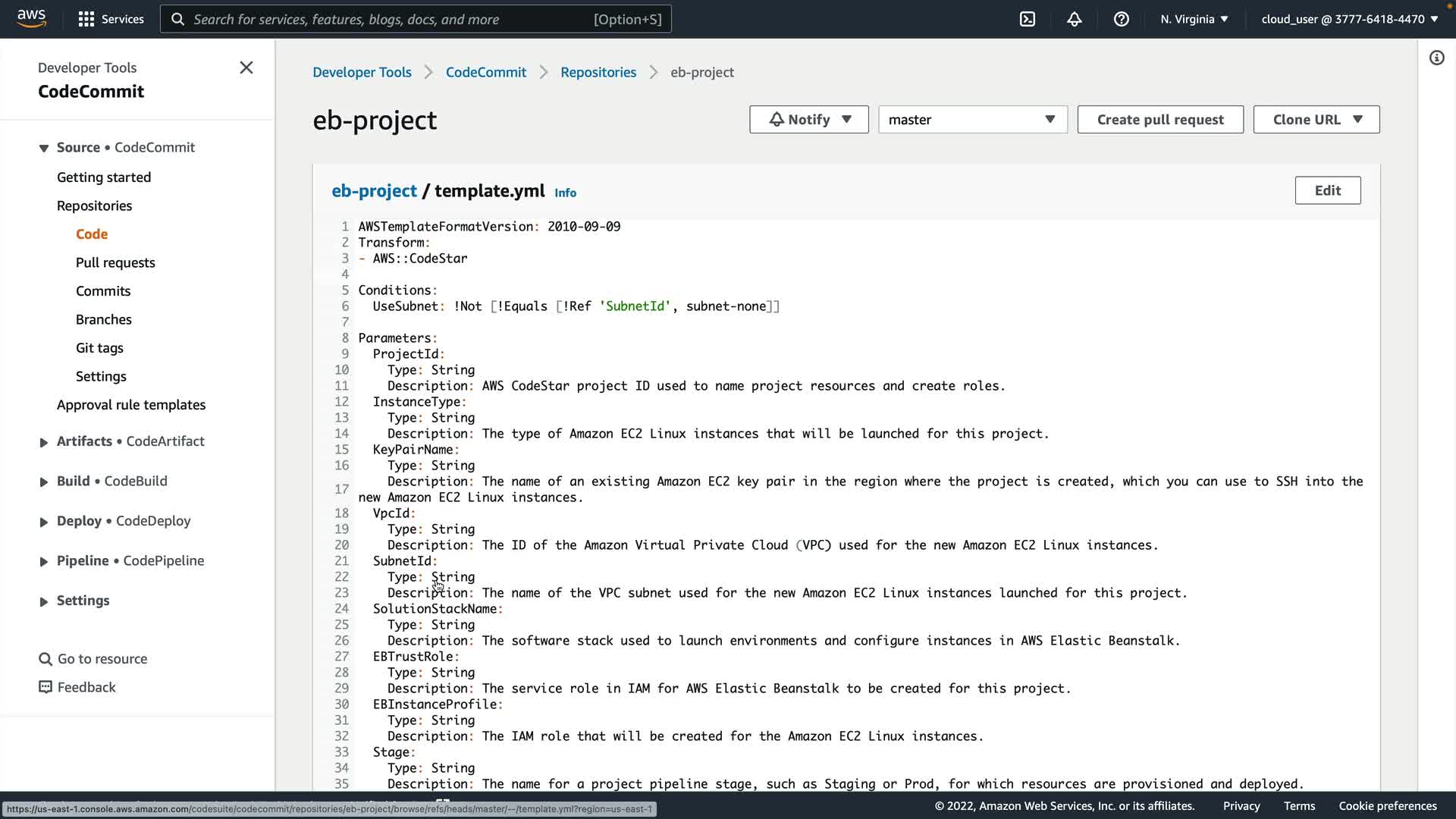Open the Notify dropdown menu

(x=808, y=120)
